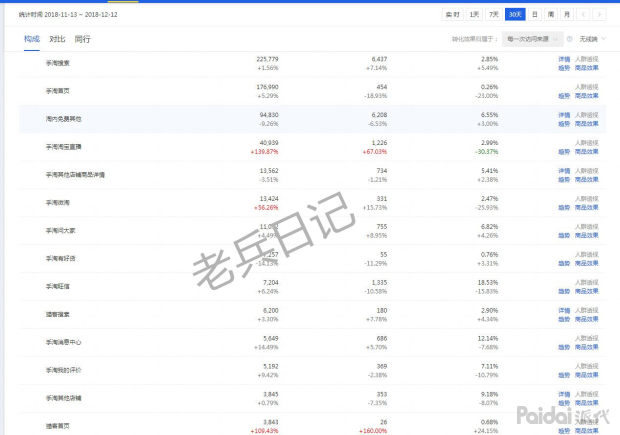
Task: Select the 手淘淘宝直播 source name
Action: [x=64, y=147]
